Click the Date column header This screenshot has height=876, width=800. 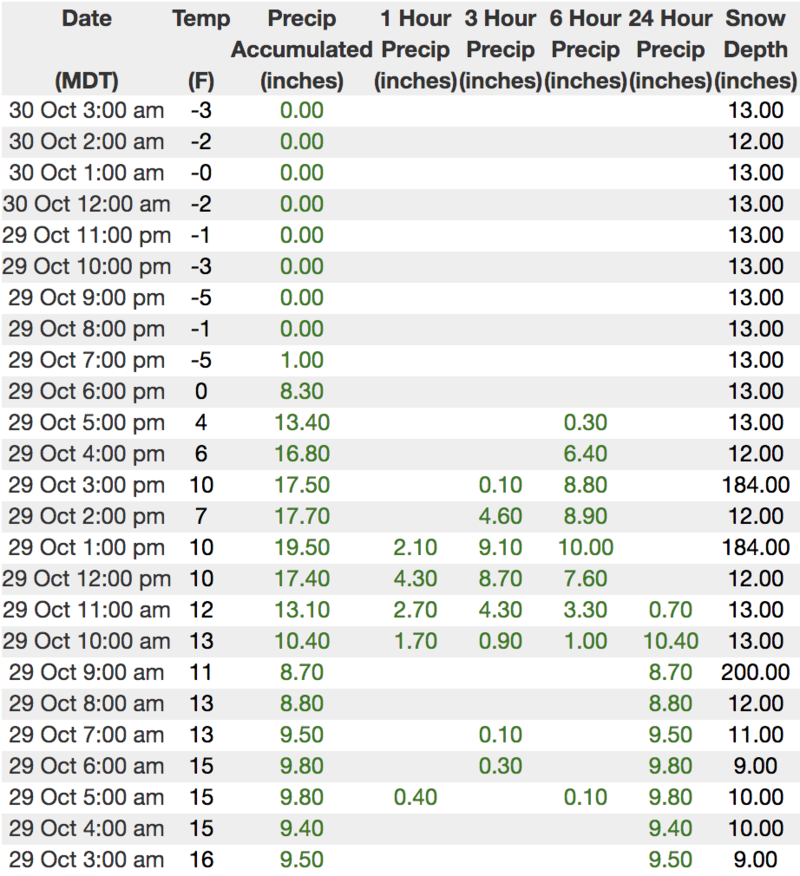[86, 19]
